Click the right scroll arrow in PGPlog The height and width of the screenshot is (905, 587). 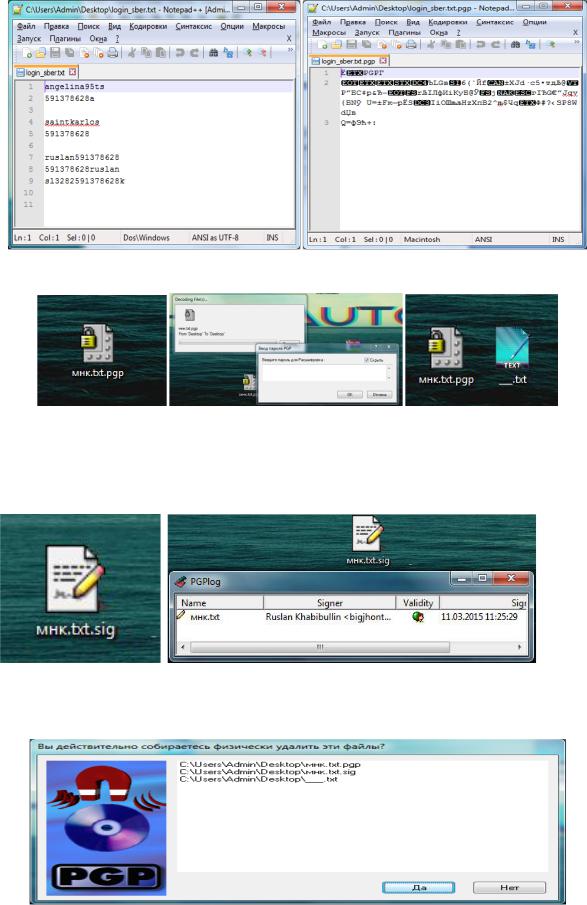519,647
